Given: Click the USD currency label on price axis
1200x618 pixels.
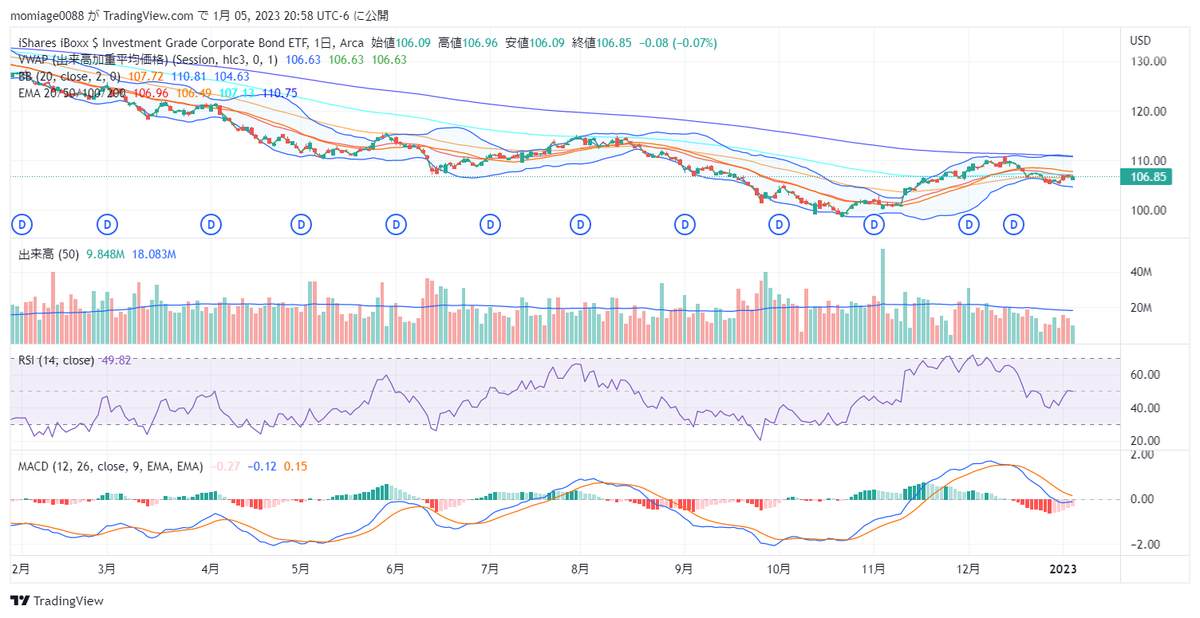Looking at the screenshot, I should coord(1140,41).
